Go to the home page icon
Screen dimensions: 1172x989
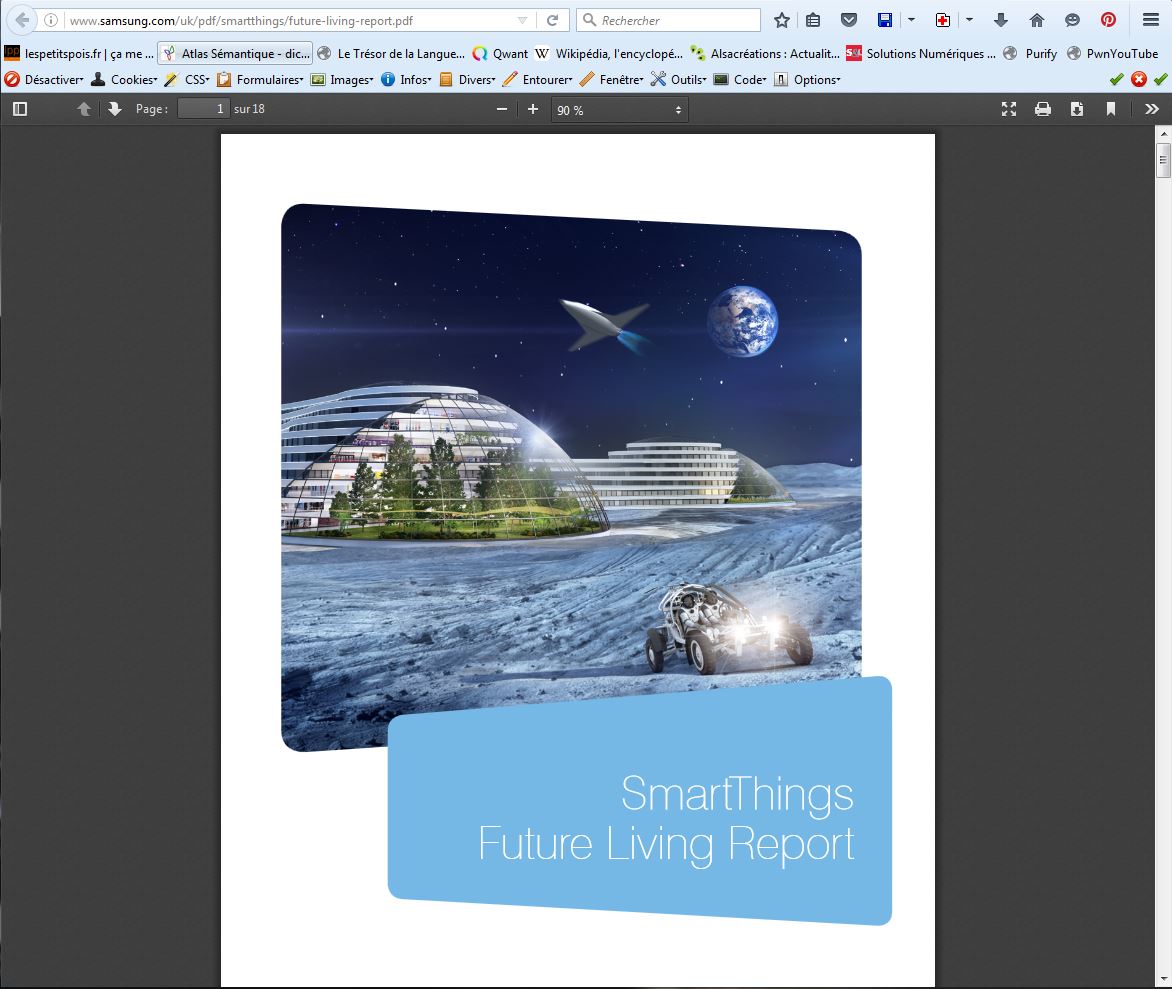click(x=1037, y=20)
